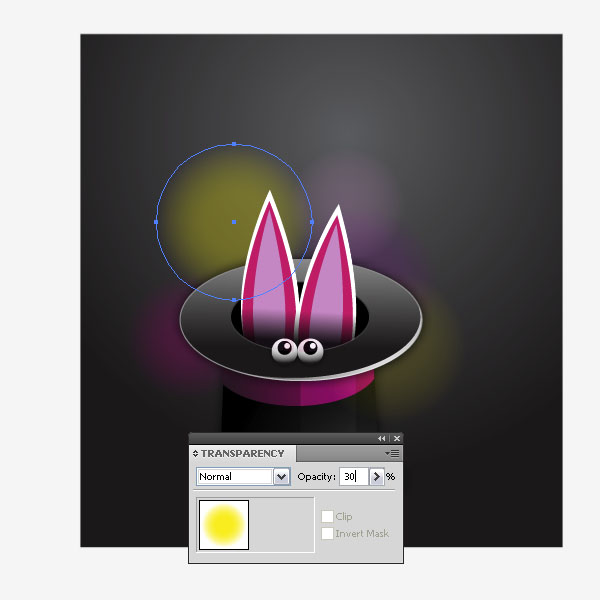The width and height of the screenshot is (600, 600).
Task: Select the Transparency panel tab
Action: click(x=242, y=453)
